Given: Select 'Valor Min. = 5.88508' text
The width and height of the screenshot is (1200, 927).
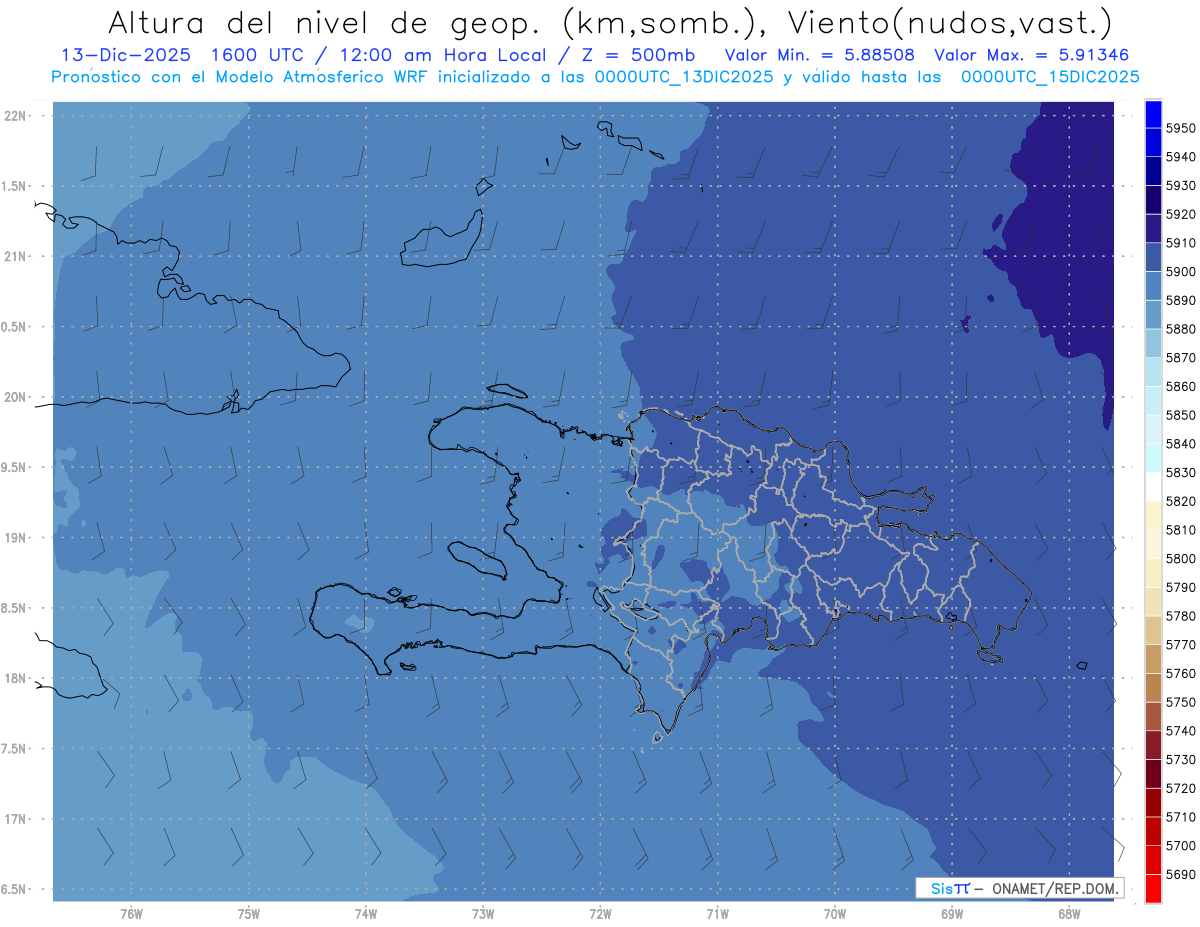Looking at the screenshot, I should (820, 55).
